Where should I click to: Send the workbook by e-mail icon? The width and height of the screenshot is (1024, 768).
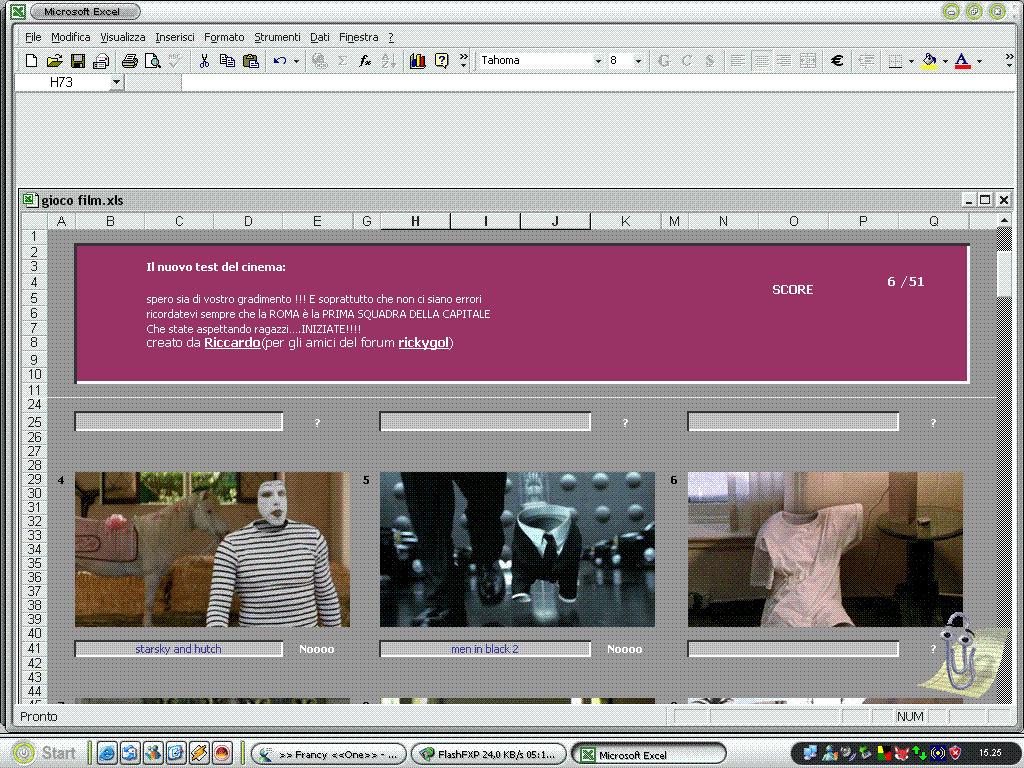click(101, 61)
